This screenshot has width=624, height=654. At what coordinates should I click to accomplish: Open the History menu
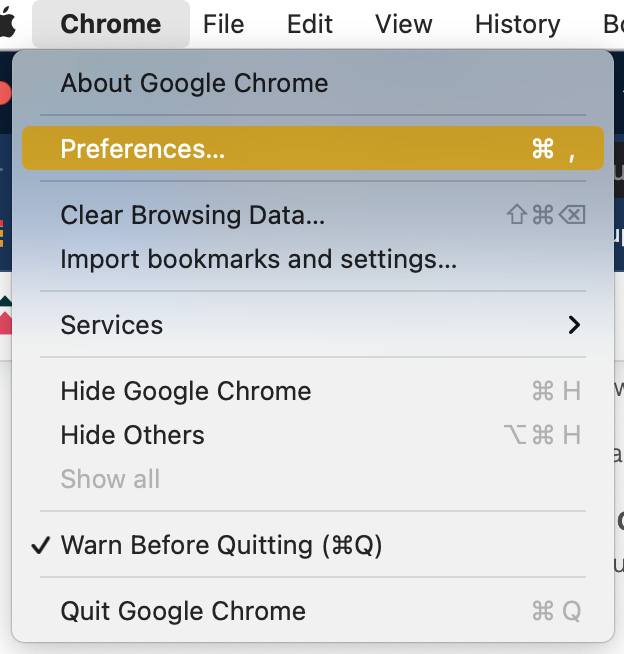[518, 24]
